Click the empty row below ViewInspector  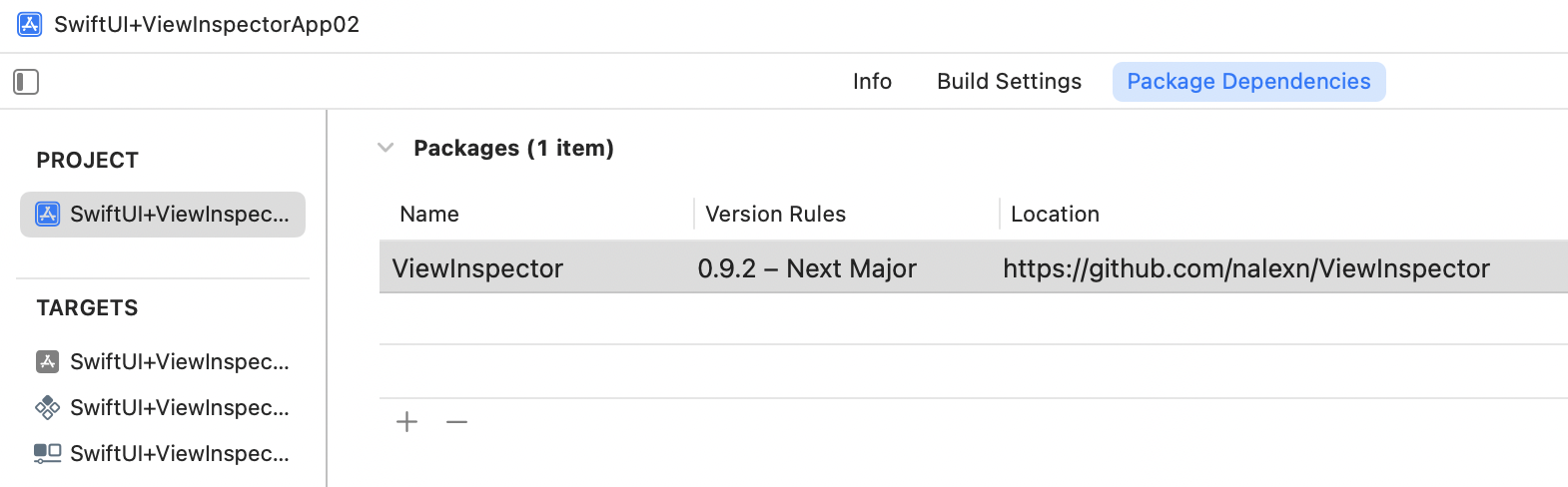(x=974, y=319)
